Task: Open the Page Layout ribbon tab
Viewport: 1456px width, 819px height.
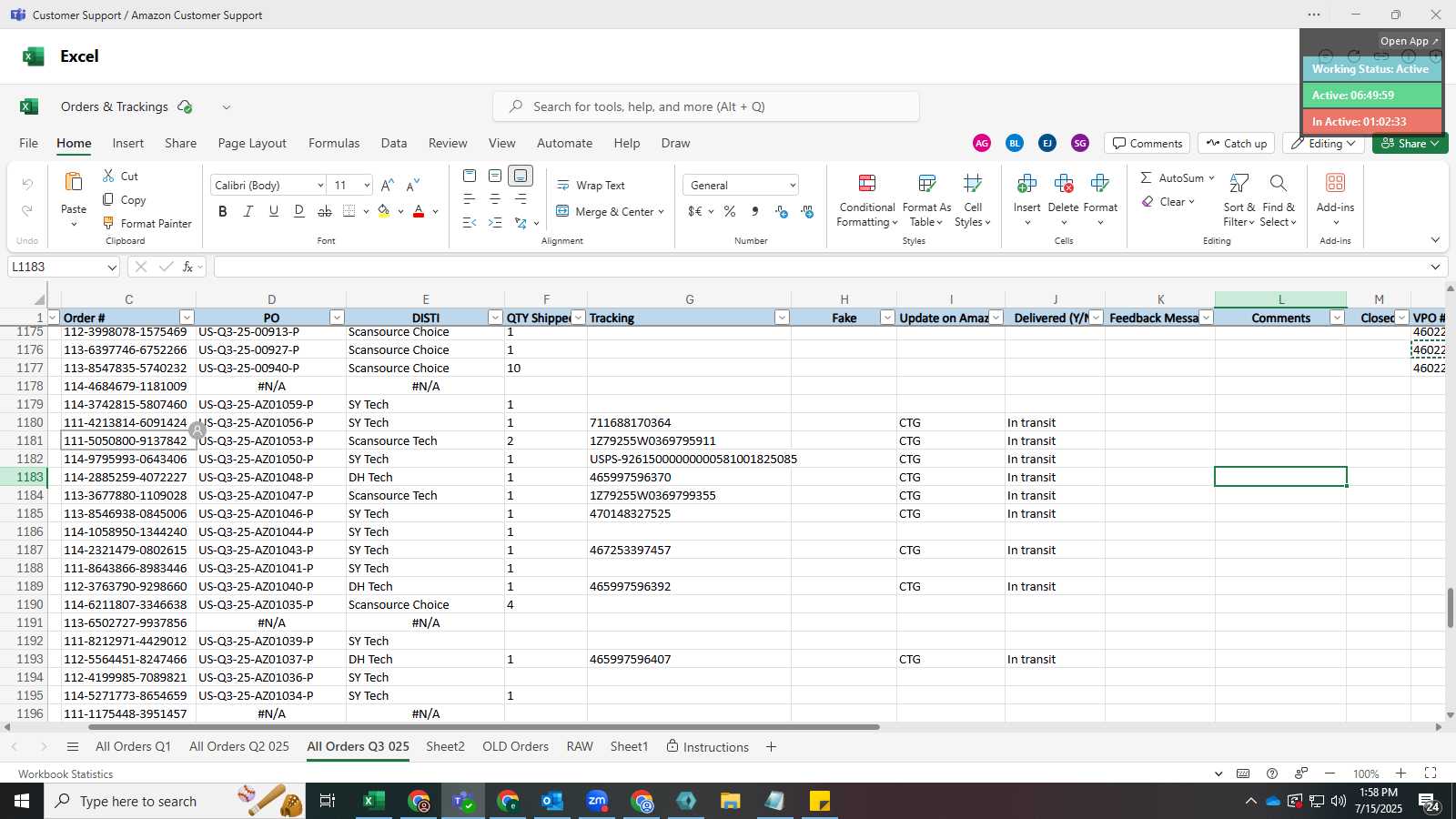Action: 252,143
